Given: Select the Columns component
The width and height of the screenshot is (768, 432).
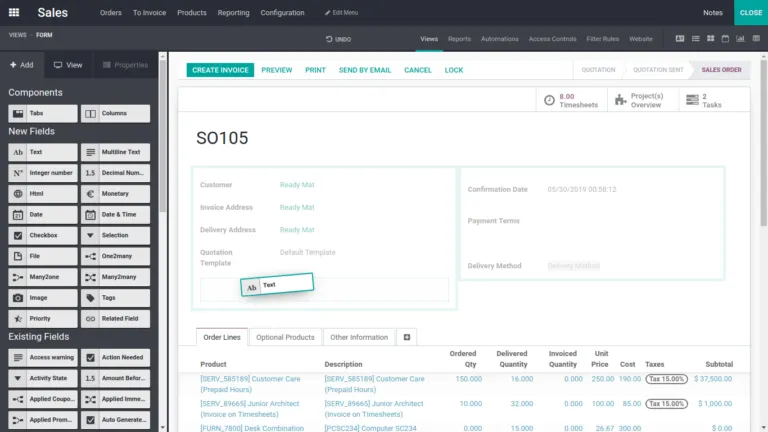Looking at the screenshot, I should point(115,114).
